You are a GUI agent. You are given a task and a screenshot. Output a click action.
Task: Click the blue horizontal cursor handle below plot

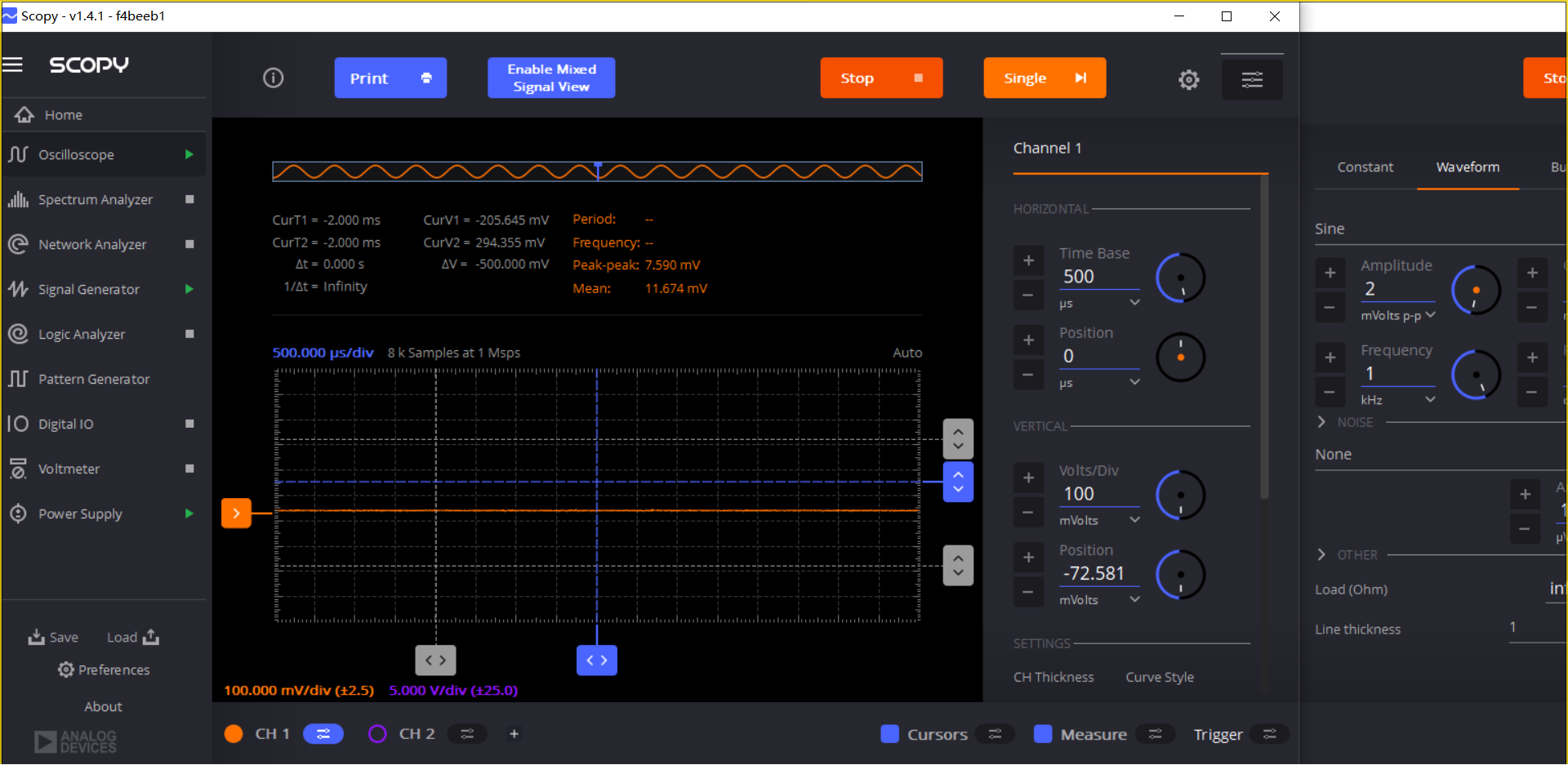click(x=597, y=660)
